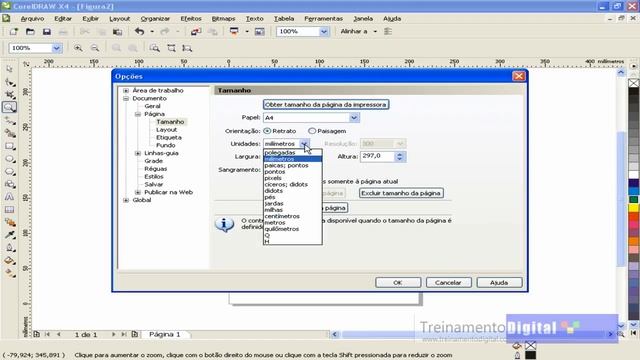Open the Editar menu
Image resolution: width=640 pixels, height=360 pixels.
63,19
